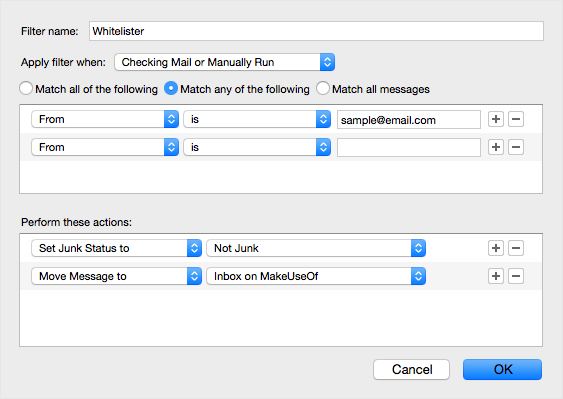Open the Move Message to dropdown
Screen dimensions: 563x399
click(116, 276)
